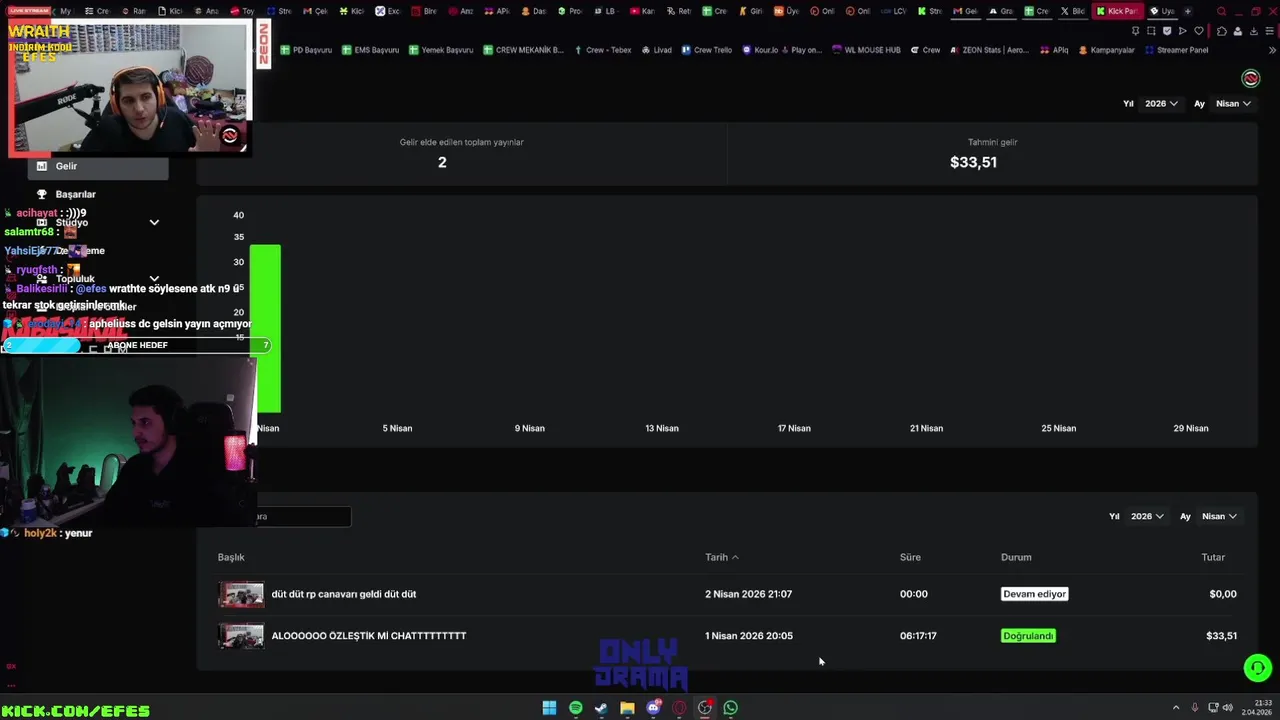This screenshot has height=720, width=1280.
Task: Open the CREW MEKANİK bookmark
Action: (523, 50)
